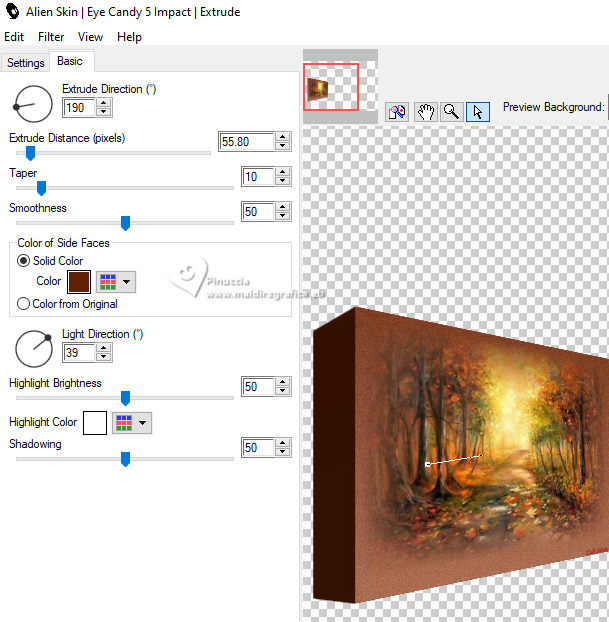Open the side face color palette dropdown

pos(116,282)
